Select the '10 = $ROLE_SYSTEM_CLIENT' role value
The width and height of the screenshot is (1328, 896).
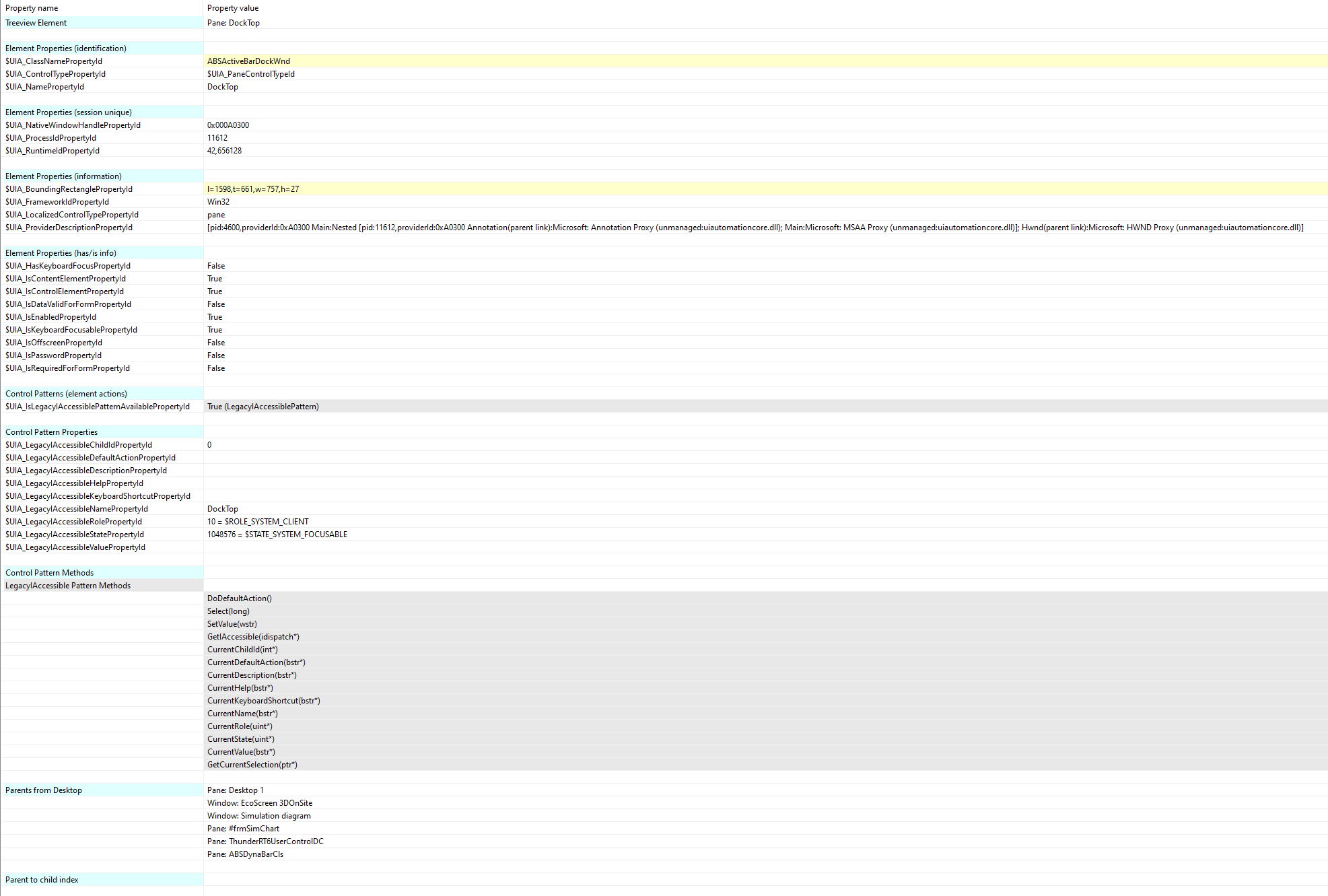tap(258, 522)
